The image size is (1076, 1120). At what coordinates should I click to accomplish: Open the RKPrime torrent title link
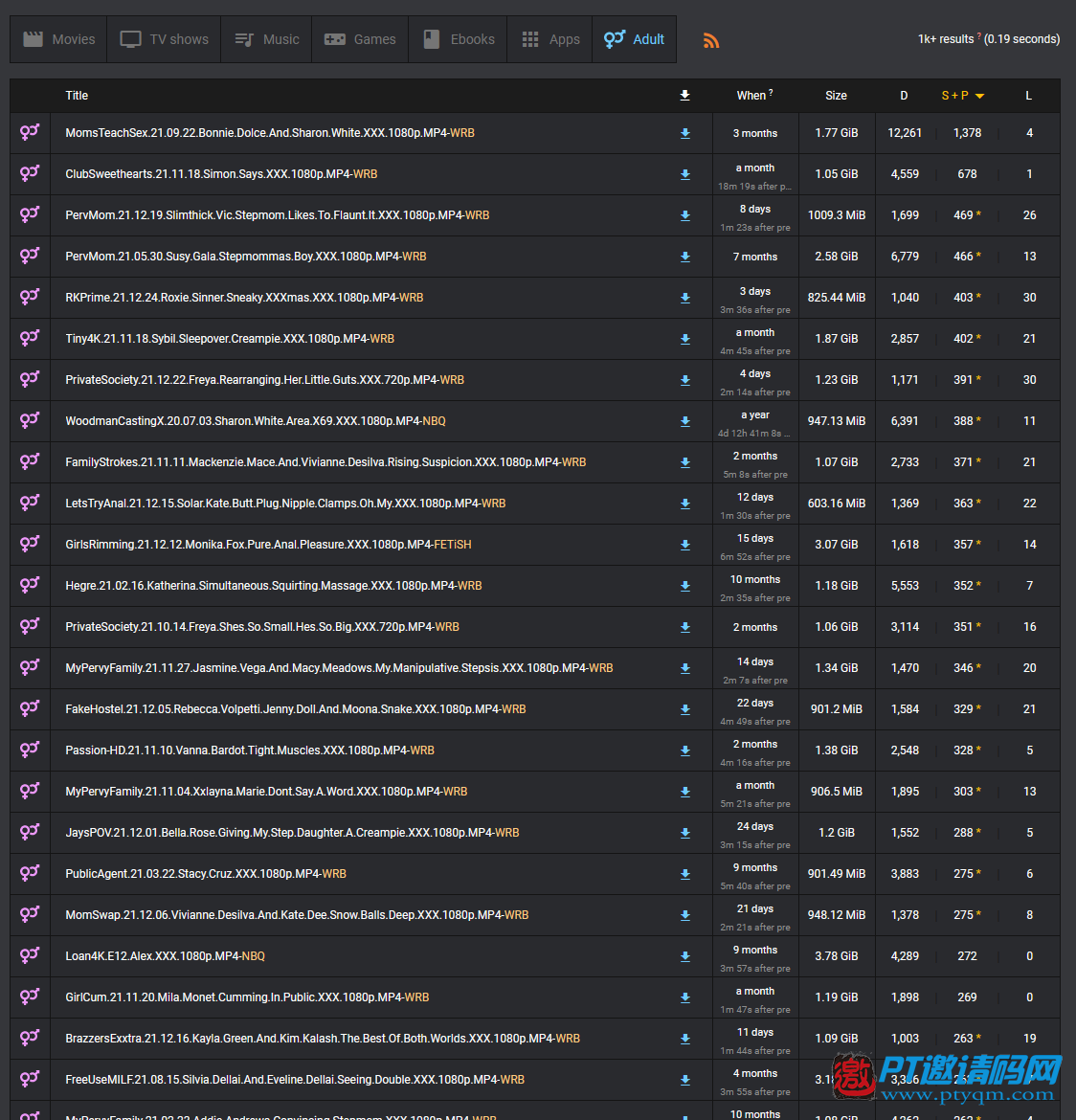pos(244,298)
